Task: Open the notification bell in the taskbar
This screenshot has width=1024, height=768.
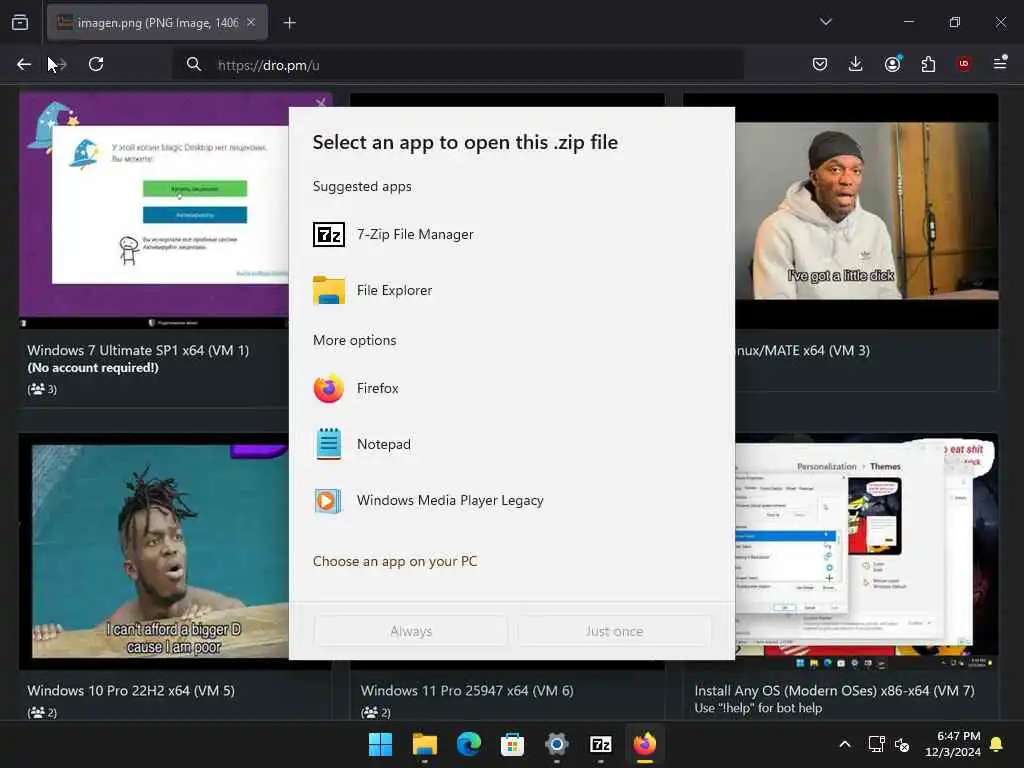Action: click(x=996, y=744)
